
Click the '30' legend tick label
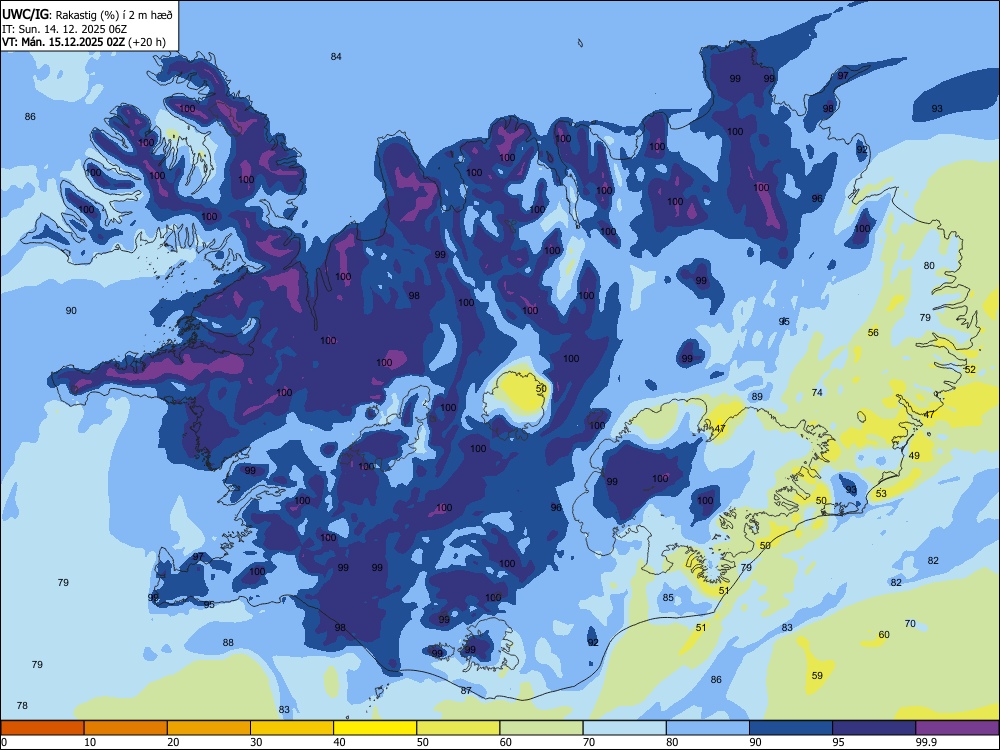click(256, 742)
